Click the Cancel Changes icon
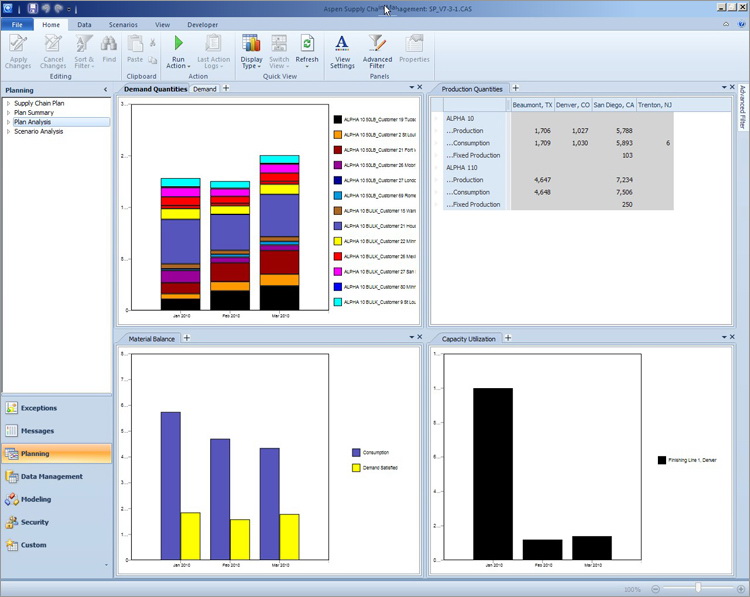 pos(53,44)
